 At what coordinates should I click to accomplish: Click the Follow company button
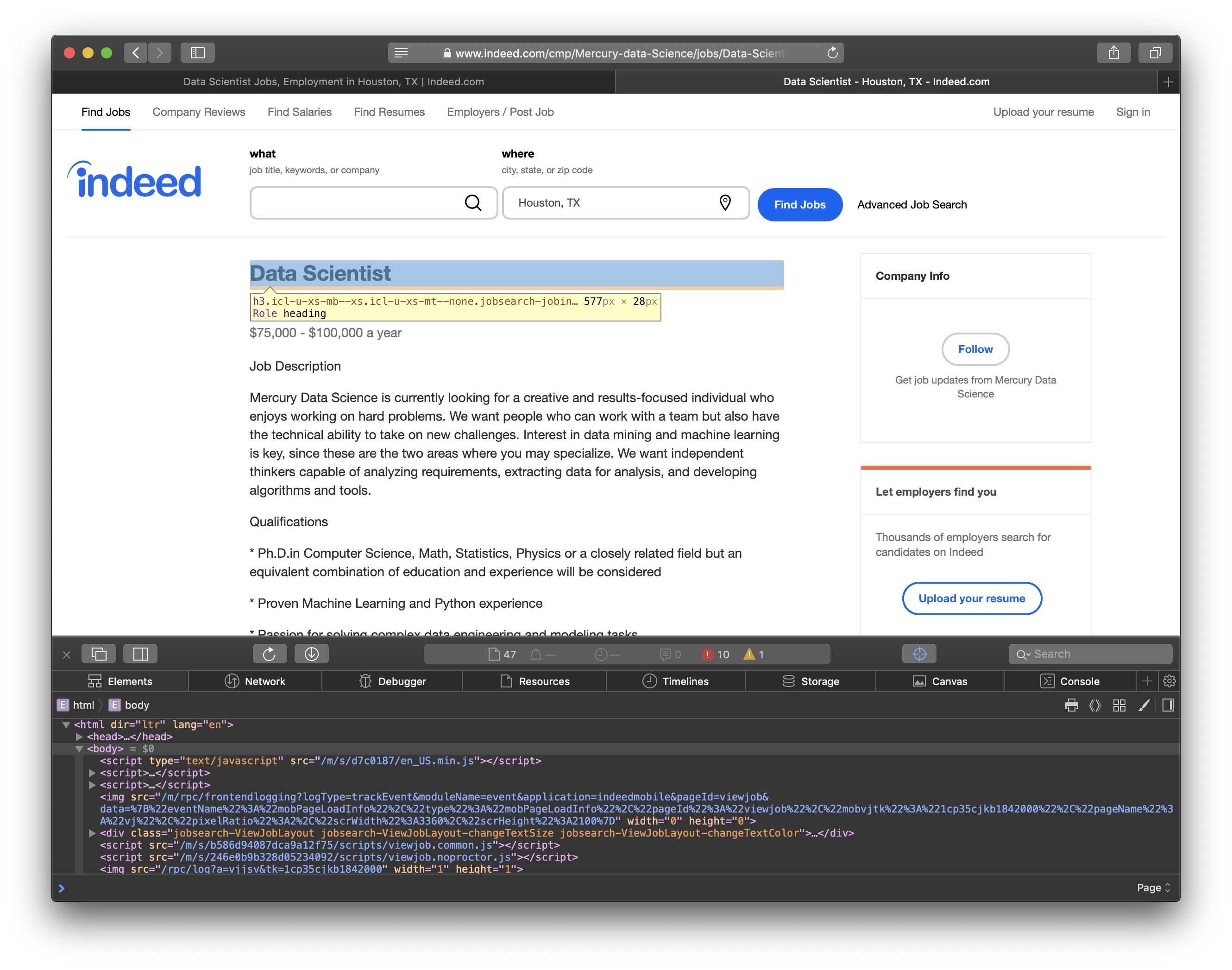tap(975, 349)
